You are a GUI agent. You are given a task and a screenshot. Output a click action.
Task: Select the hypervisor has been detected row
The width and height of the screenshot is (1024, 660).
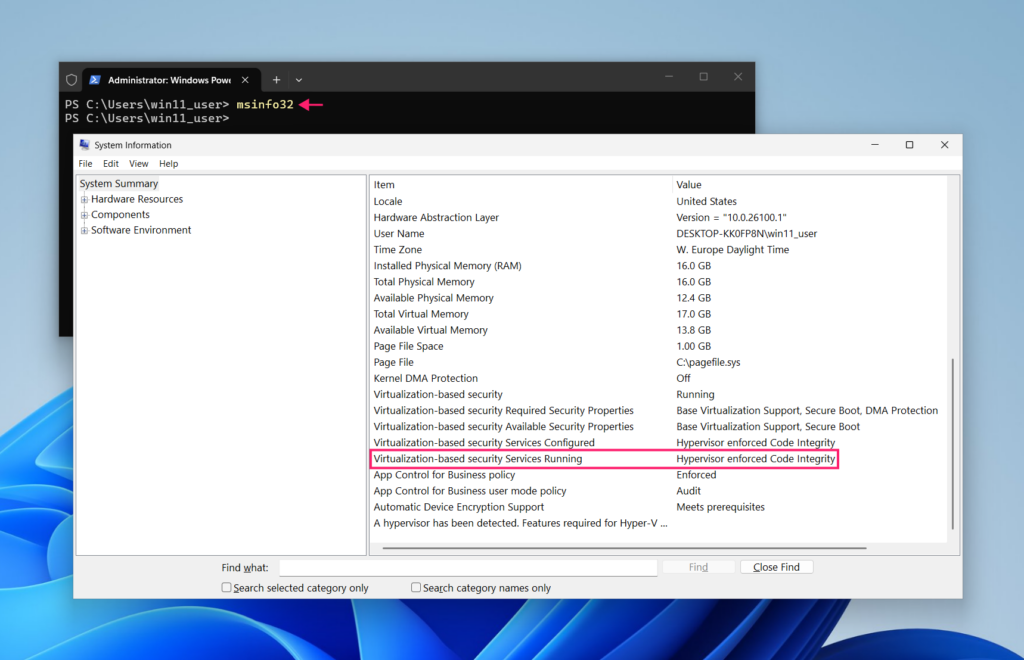click(658, 524)
